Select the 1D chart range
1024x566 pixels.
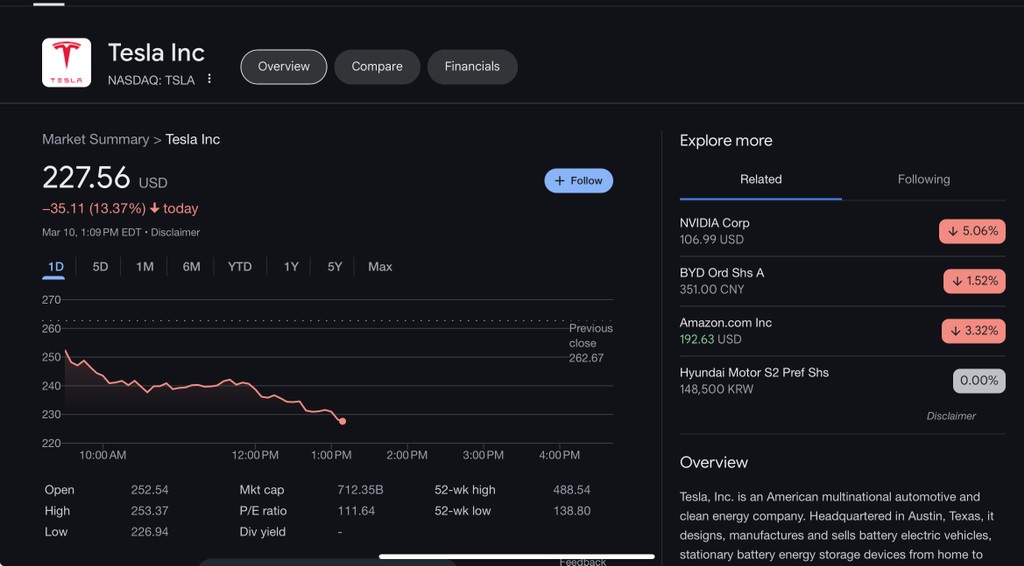(x=56, y=267)
